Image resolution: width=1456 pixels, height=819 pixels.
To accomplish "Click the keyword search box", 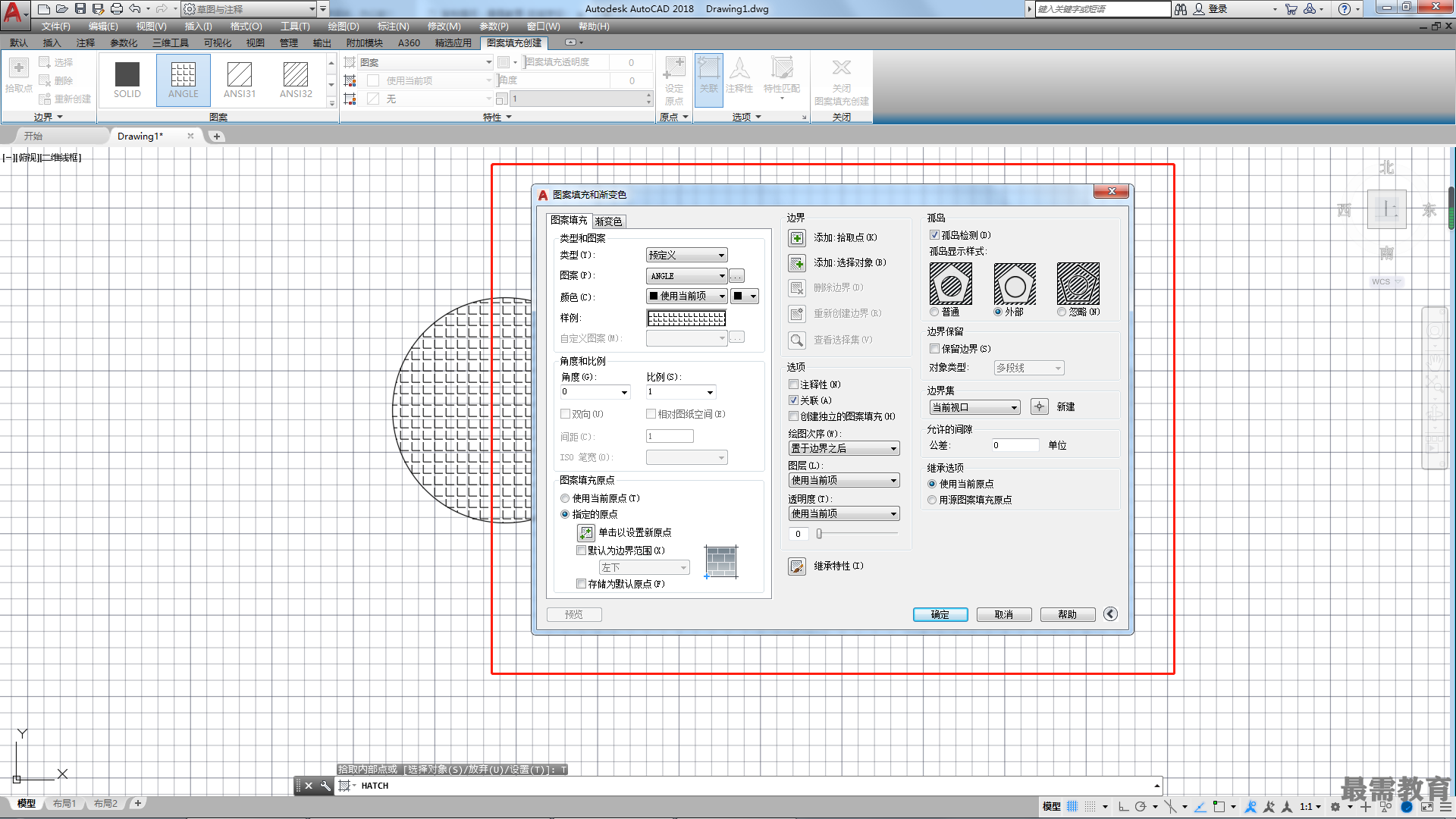I will pos(1103,9).
